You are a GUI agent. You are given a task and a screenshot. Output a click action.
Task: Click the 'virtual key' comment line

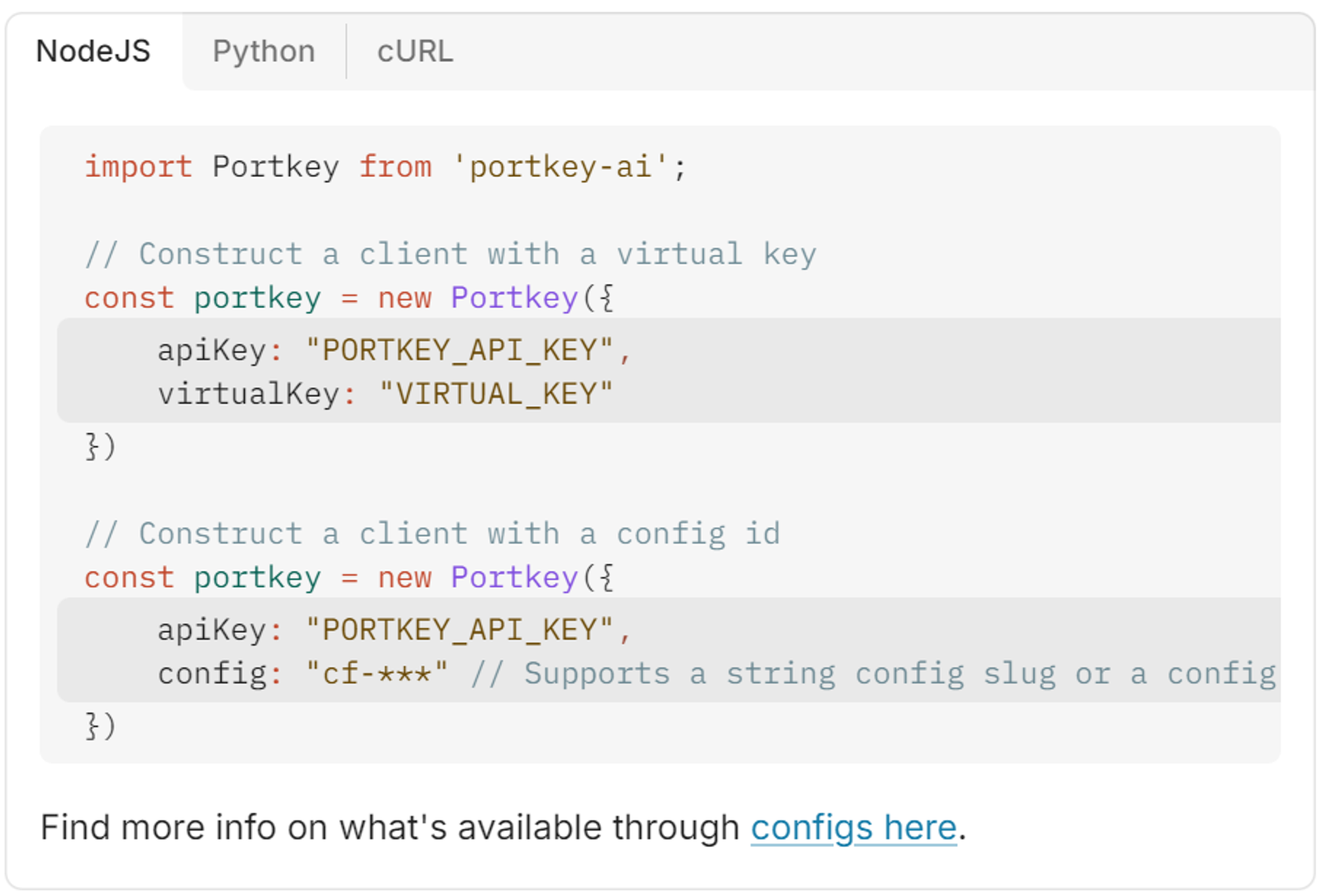pos(450,254)
